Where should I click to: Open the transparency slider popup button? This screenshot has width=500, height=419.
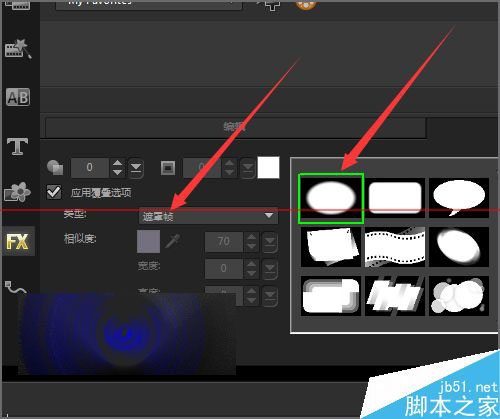(136, 168)
